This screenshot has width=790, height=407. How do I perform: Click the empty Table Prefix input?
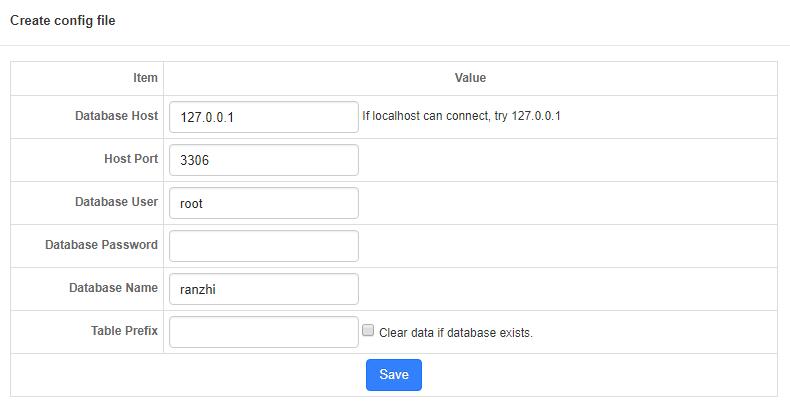click(264, 332)
